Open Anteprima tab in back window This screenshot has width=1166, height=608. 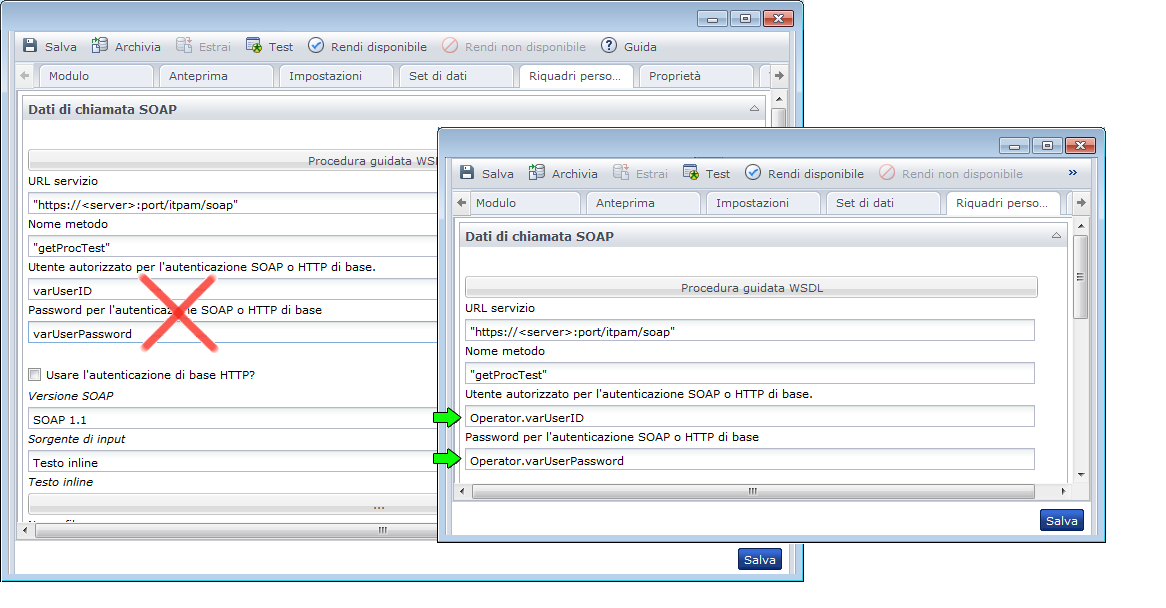coord(216,76)
